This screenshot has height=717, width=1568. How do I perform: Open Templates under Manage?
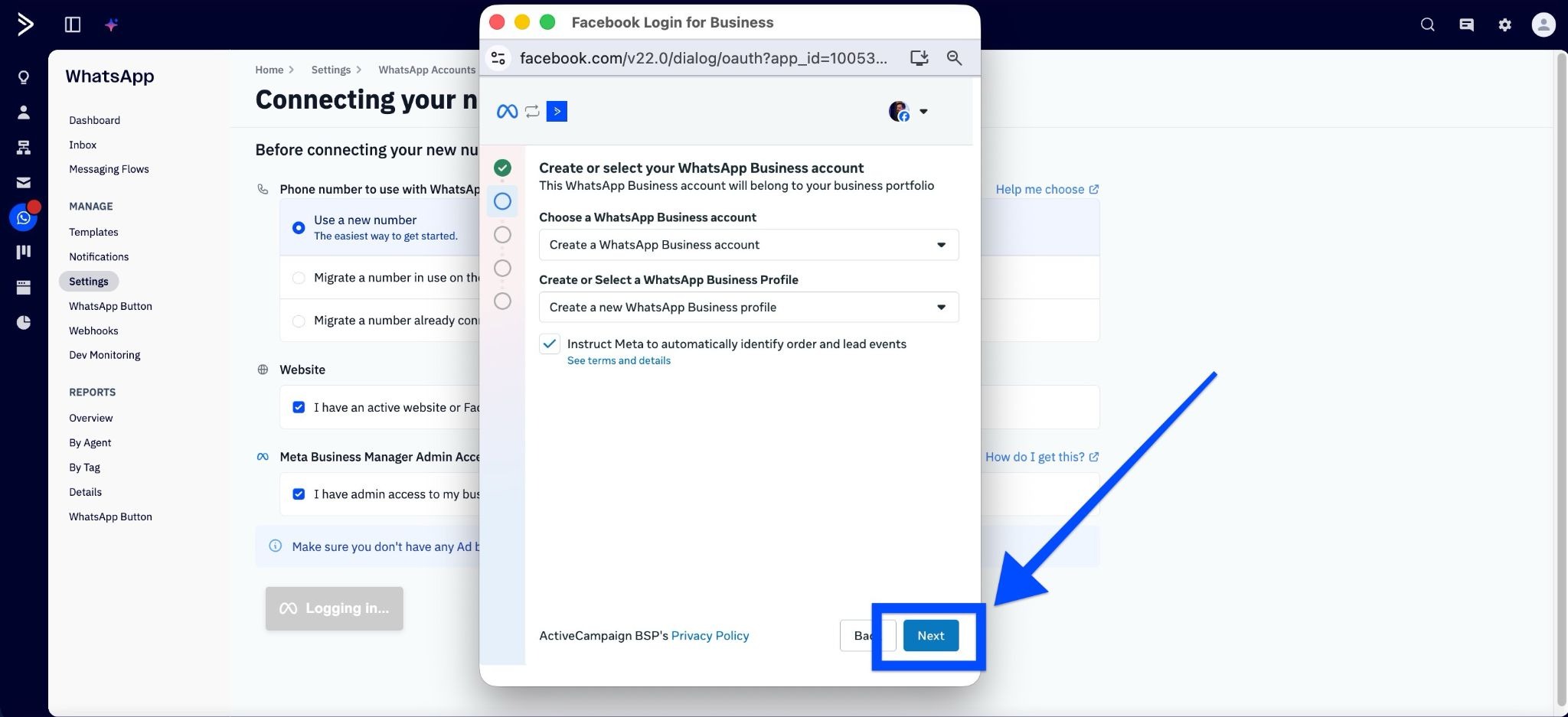click(x=93, y=232)
